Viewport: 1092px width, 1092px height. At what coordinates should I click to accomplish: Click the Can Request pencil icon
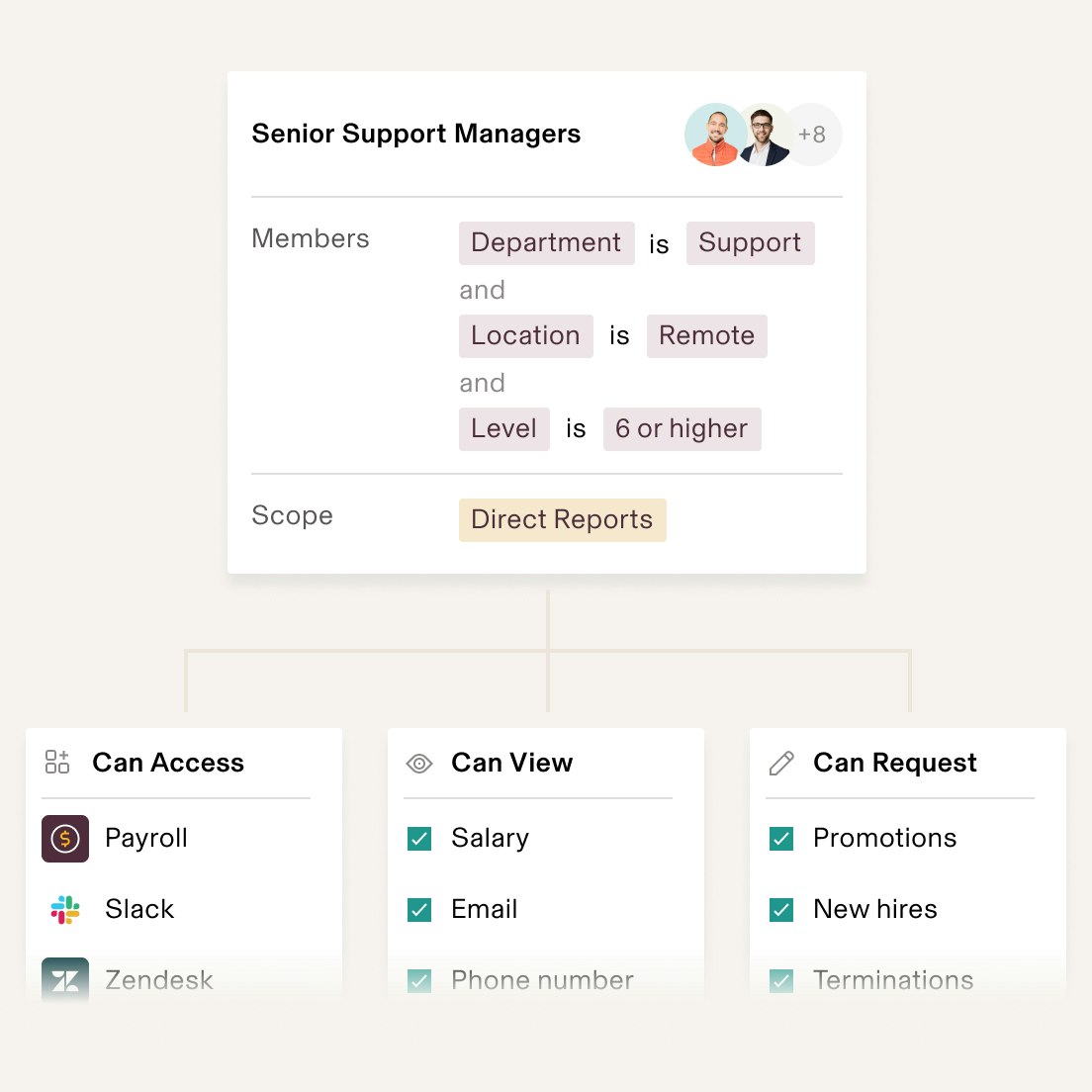tap(781, 764)
